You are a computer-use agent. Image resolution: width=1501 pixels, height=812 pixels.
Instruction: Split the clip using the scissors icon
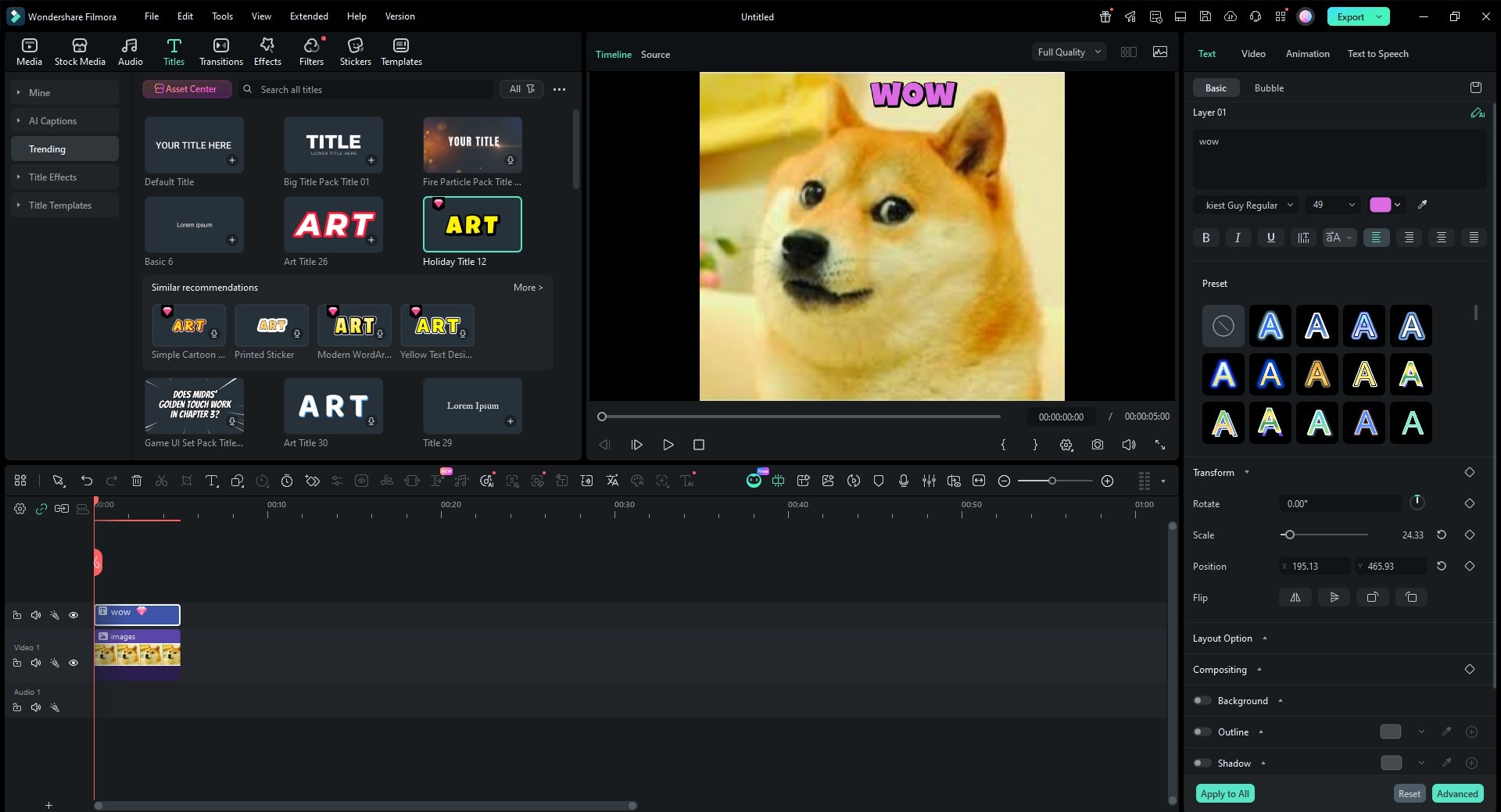(162, 481)
